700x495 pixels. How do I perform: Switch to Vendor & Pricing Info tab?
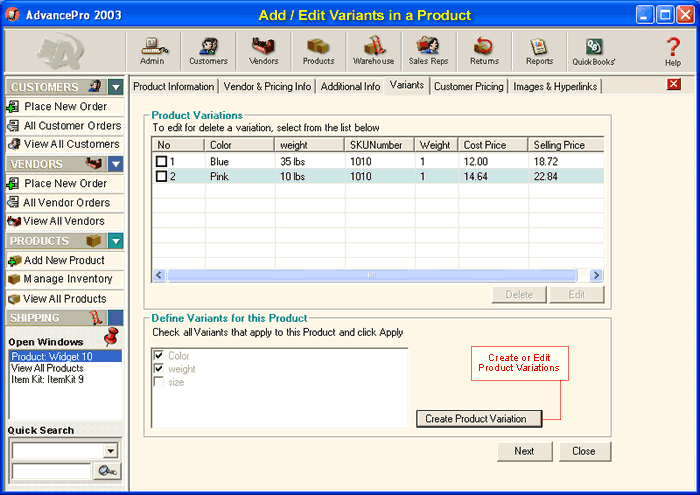pos(267,87)
